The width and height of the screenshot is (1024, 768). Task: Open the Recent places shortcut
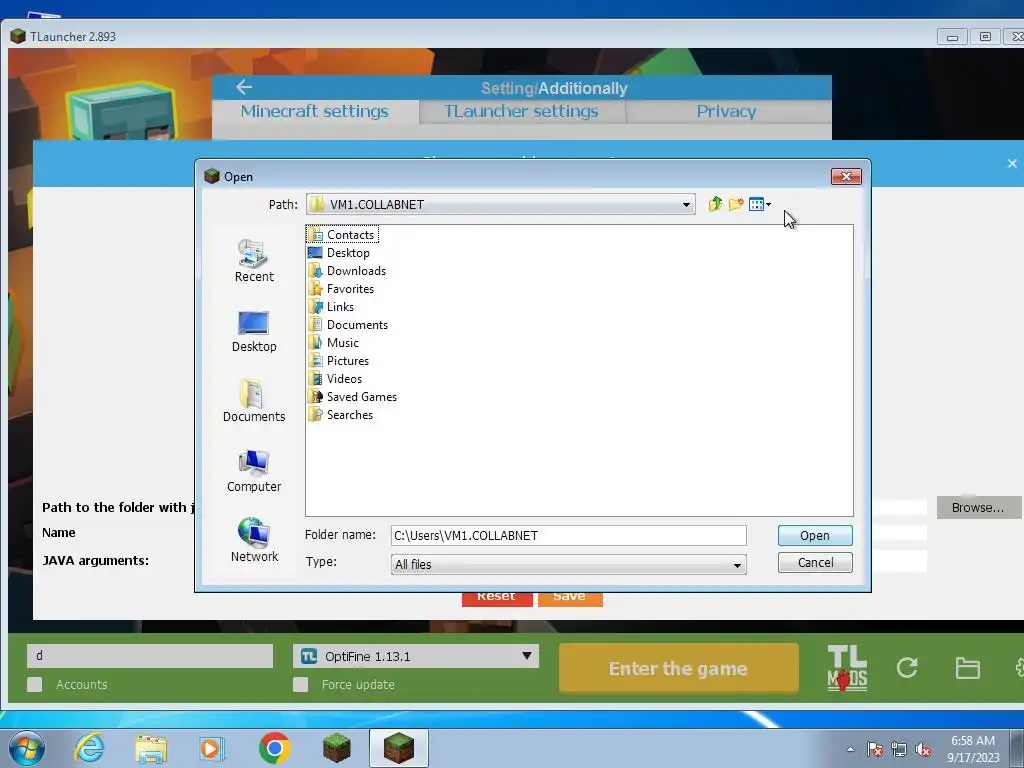[x=254, y=261]
